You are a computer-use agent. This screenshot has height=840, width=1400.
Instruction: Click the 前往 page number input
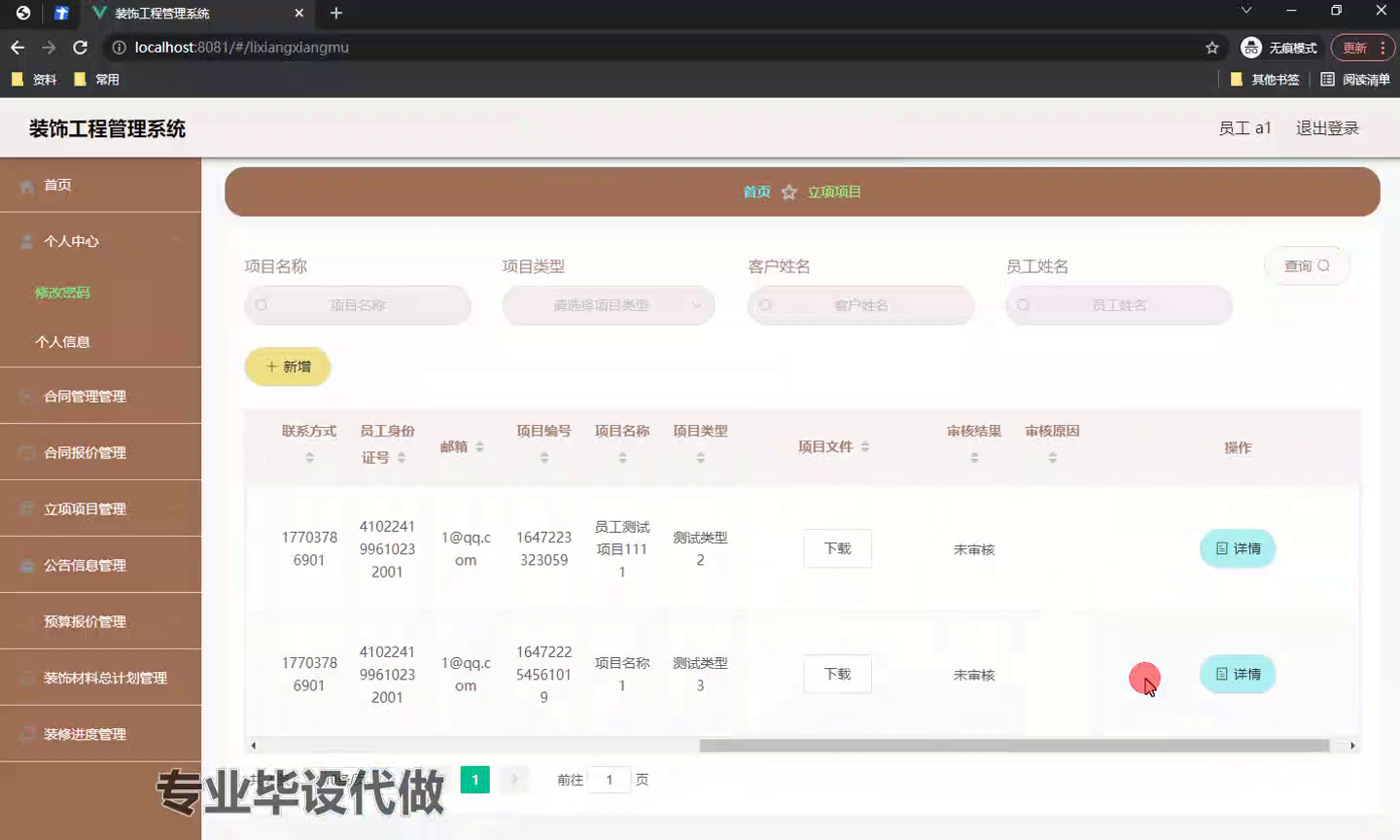click(x=610, y=780)
